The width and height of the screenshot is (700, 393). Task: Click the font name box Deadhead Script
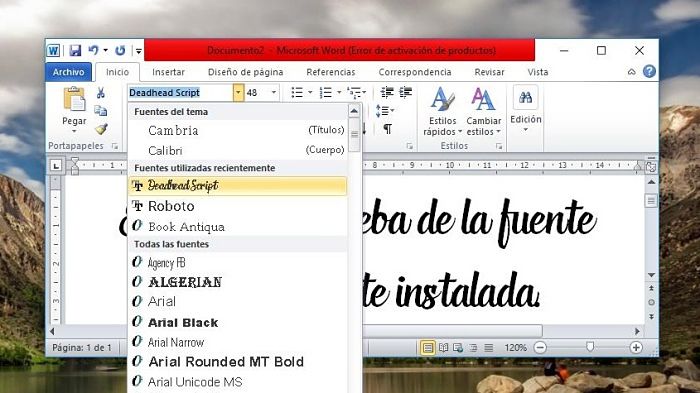[180, 92]
